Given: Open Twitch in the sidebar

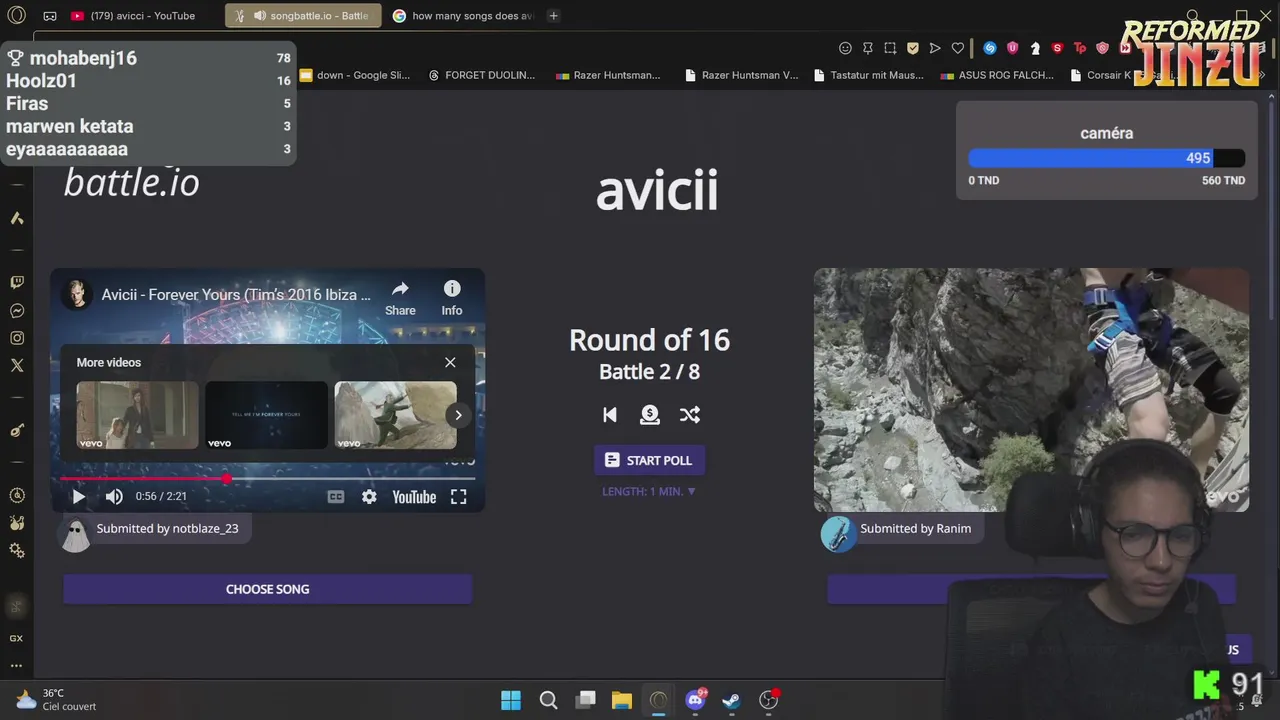Looking at the screenshot, I should pyautogui.click(x=17, y=283).
